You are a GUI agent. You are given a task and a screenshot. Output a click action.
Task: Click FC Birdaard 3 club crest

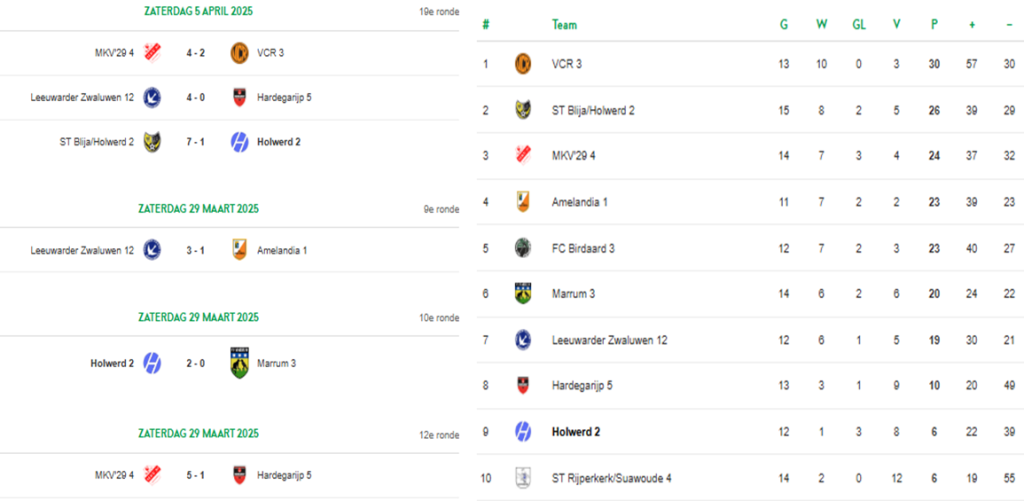pos(522,248)
